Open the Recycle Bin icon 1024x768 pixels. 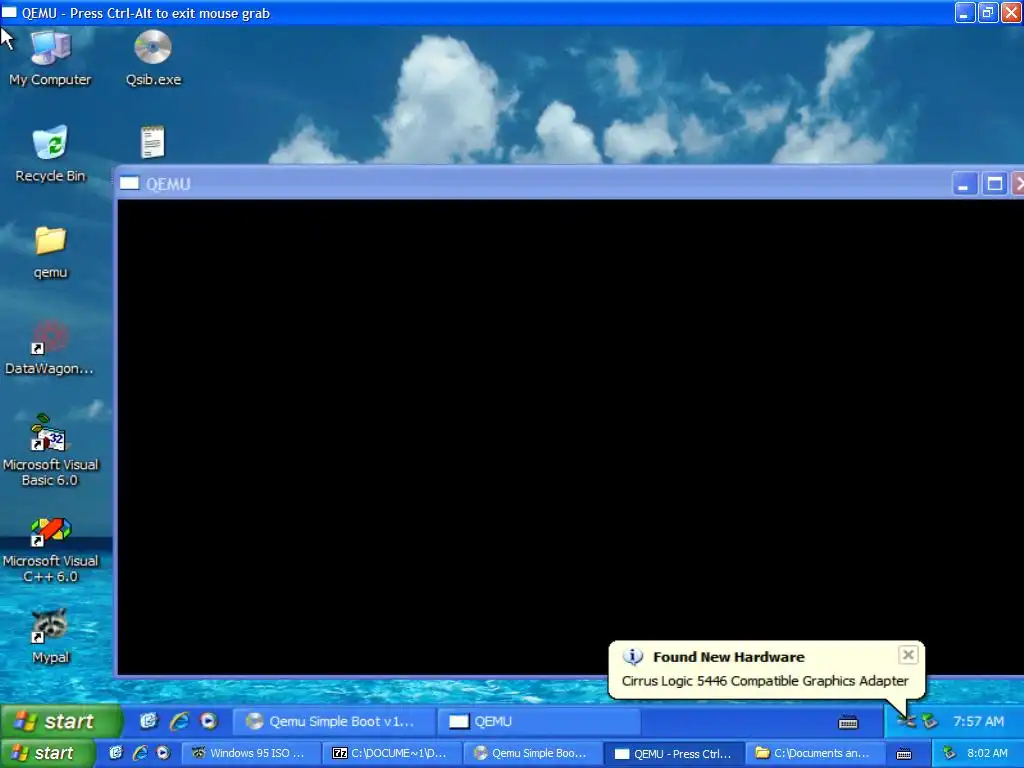50,154
